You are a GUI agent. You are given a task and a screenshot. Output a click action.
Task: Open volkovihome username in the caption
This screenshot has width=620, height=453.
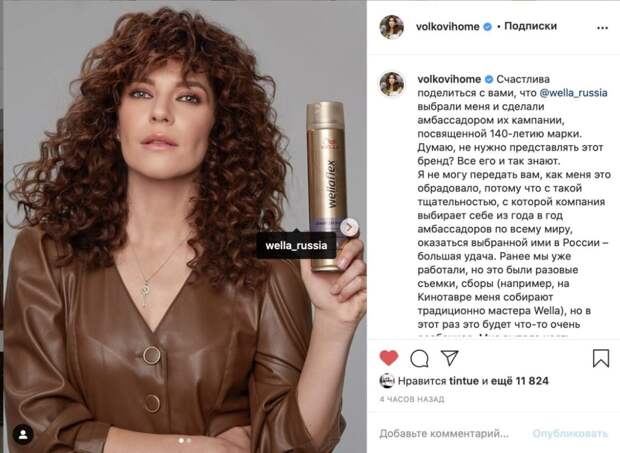click(x=449, y=79)
